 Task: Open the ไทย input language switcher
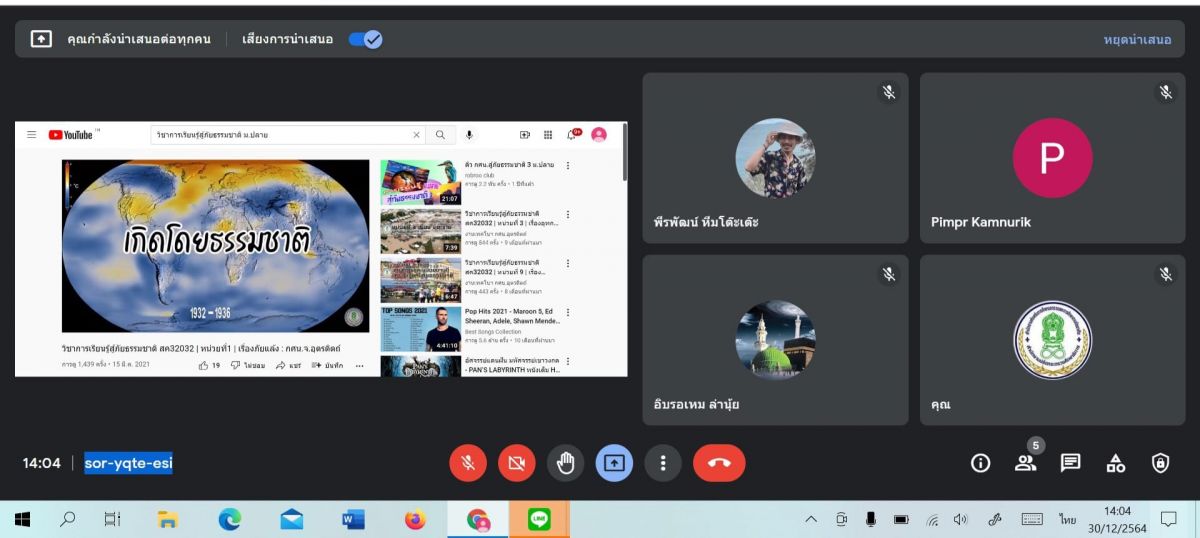click(1068, 520)
